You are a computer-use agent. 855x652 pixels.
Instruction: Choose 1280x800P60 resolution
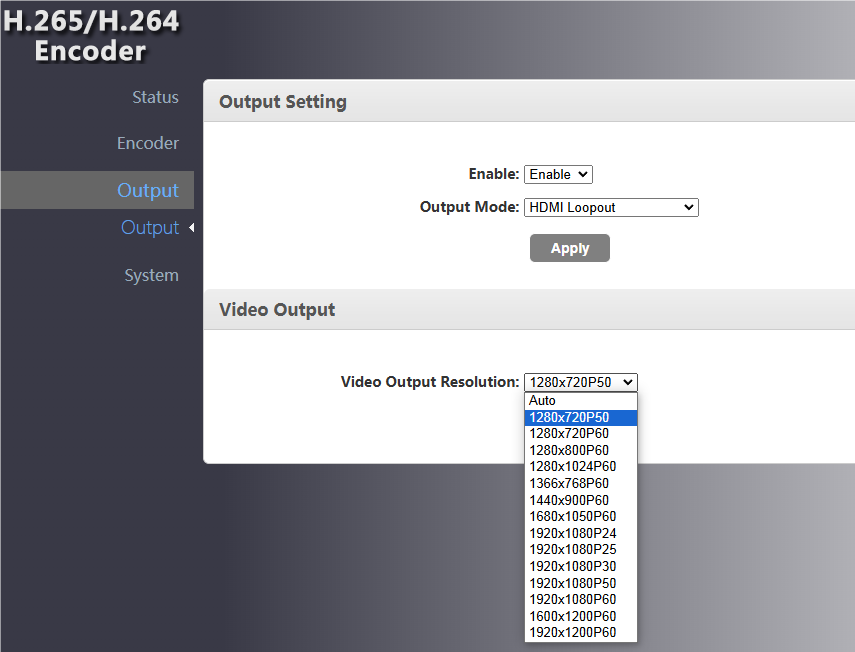coord(581,450)
